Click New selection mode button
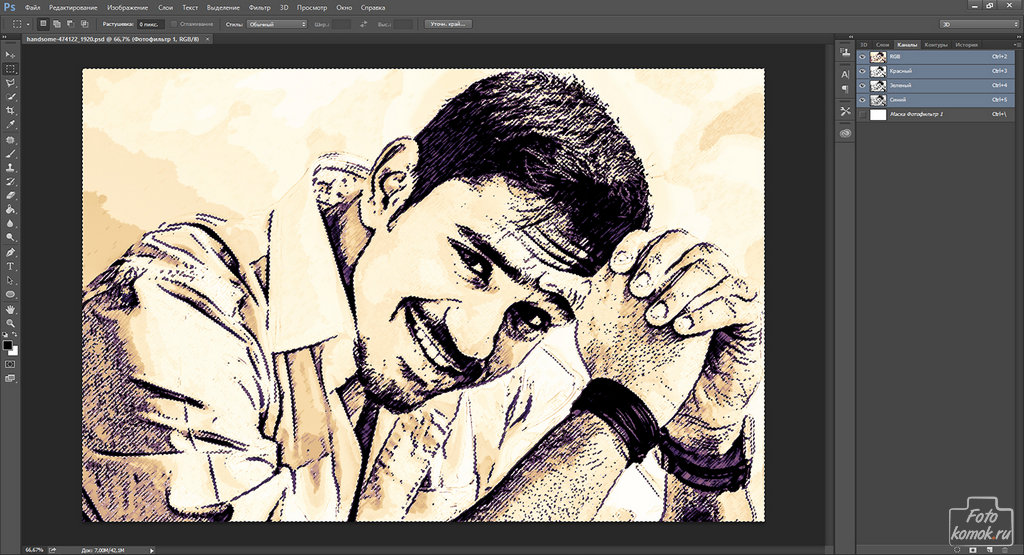Image resolution: width=1024 pixels, height=555 pixels. [43, 24]
